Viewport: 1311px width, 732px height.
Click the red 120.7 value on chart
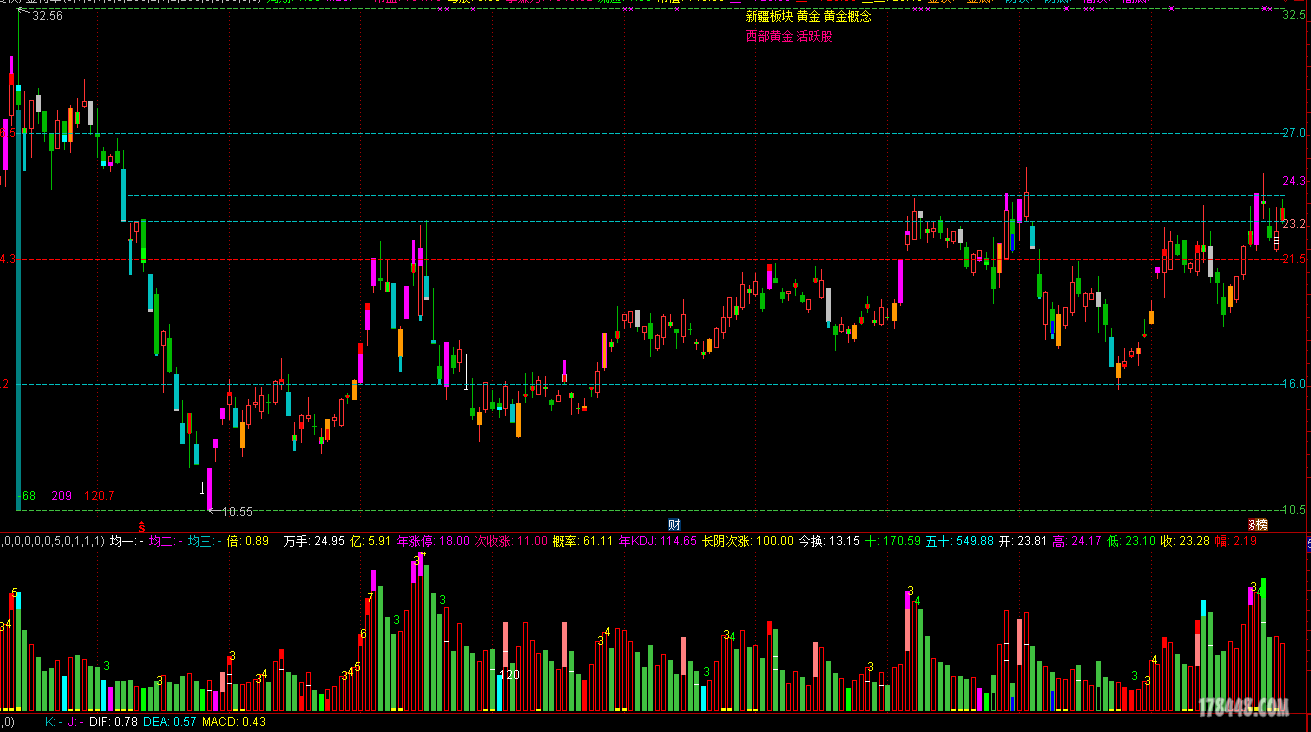coord(99,495)
